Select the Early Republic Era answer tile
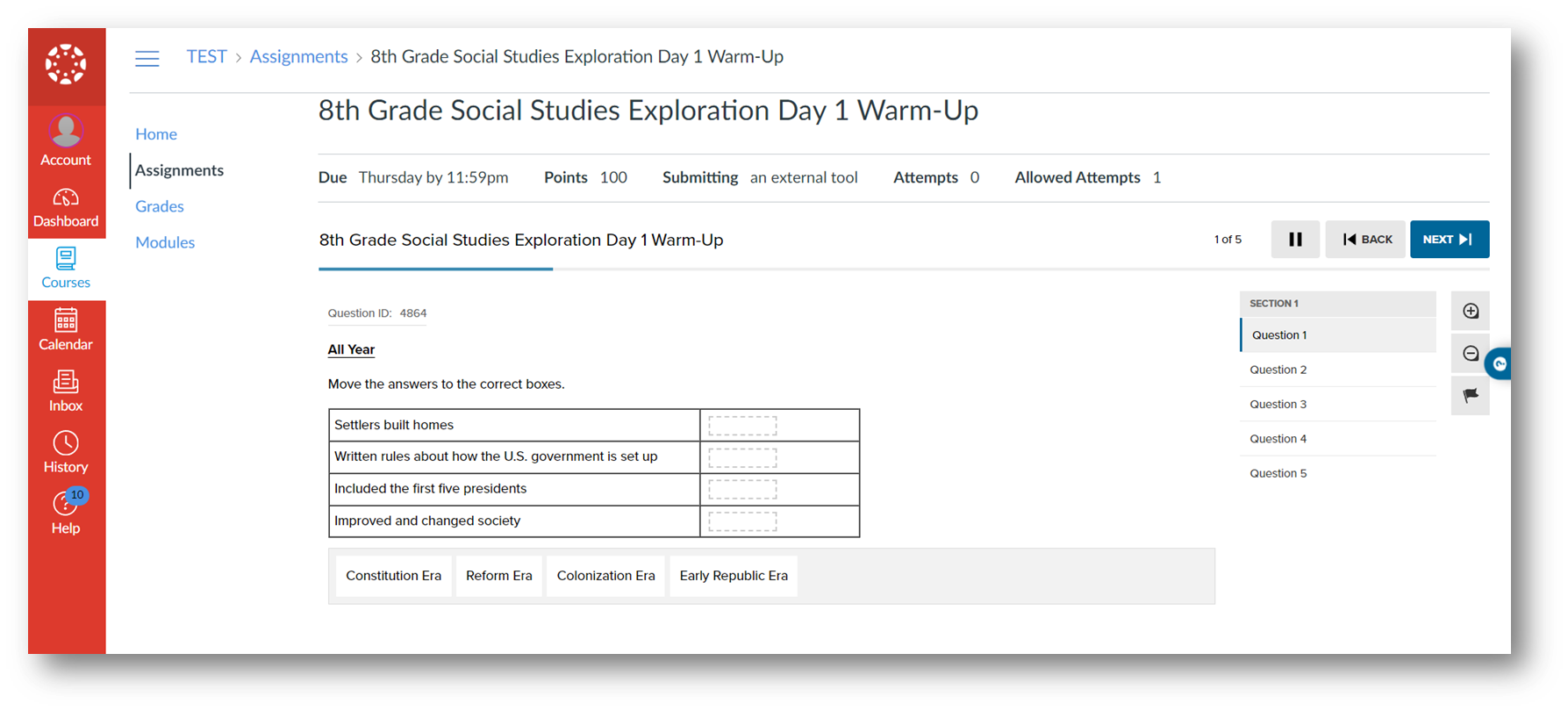This screenshot has width=1568, height=711. [734, 576]
